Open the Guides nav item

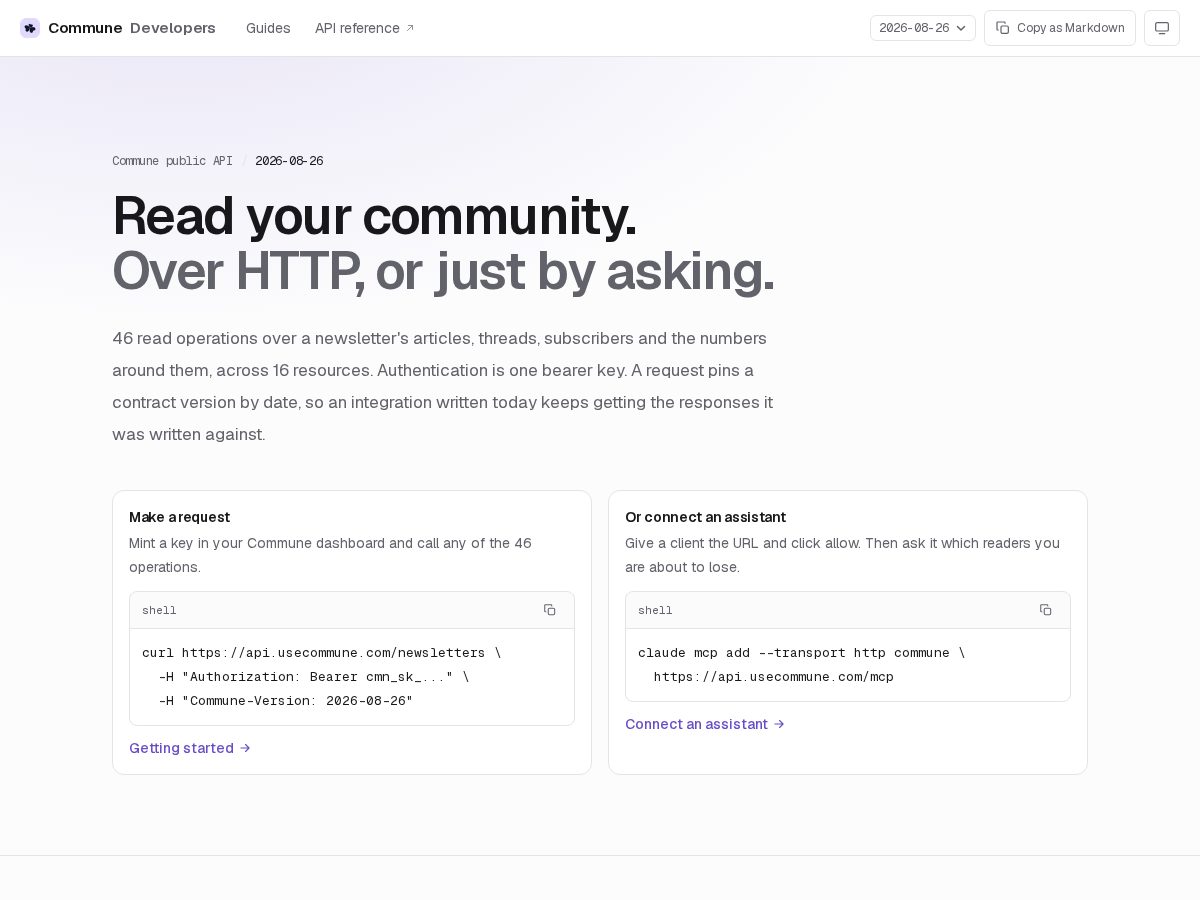click(x=268, y=28)
